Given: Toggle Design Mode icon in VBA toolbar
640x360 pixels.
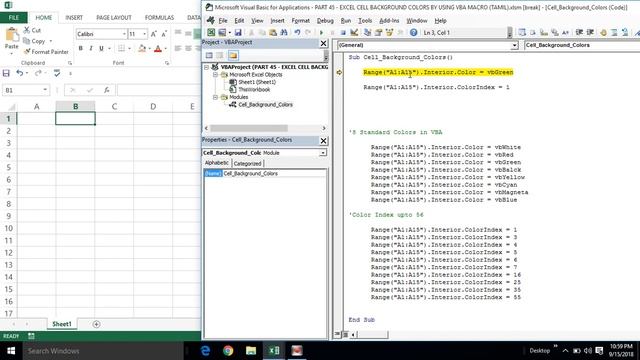Looking at the screenshot, I should [354, 32].
